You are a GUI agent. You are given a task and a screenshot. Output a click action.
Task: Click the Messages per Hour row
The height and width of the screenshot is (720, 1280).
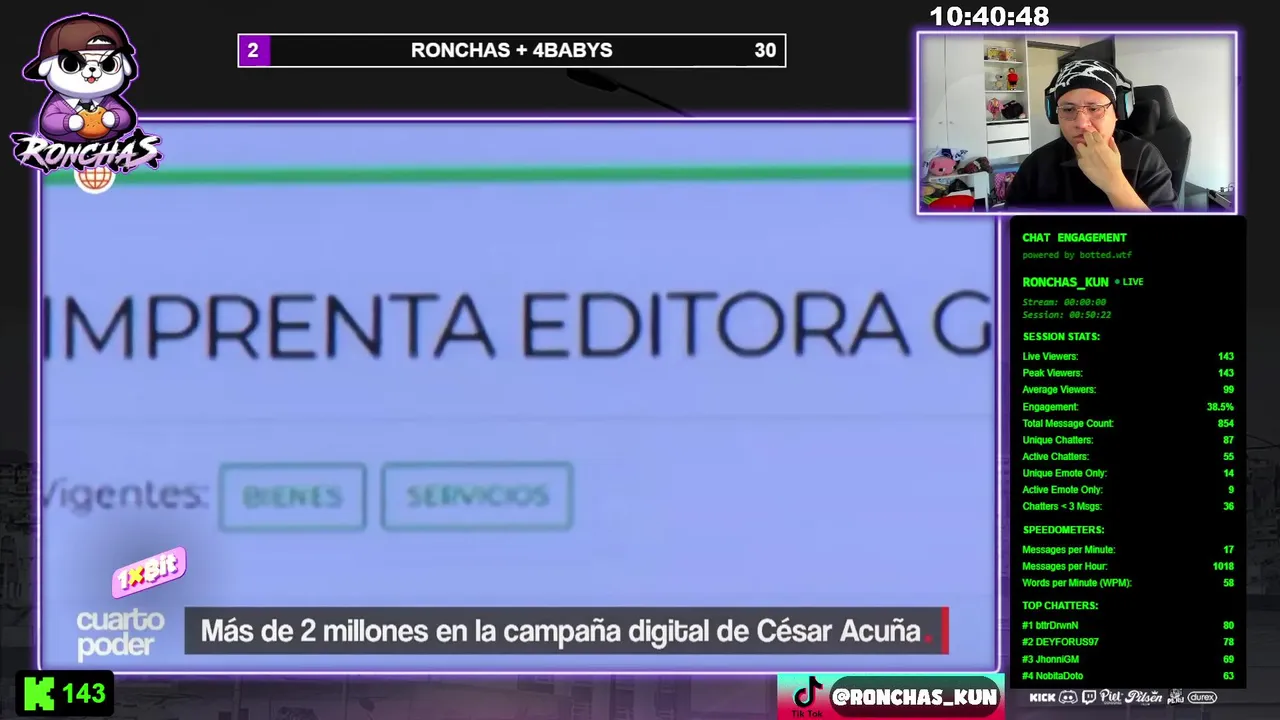point(1128,566)
